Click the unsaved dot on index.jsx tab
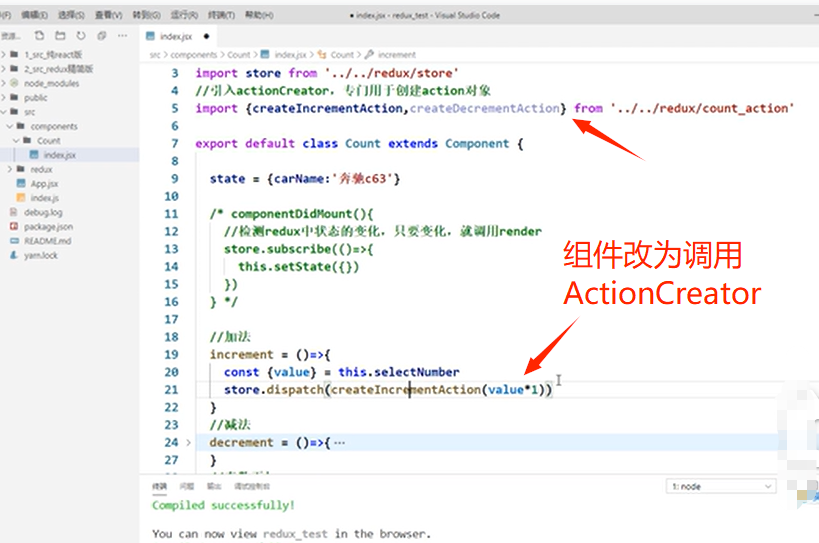Viewport: 819px width, 543px height. (x=206, y=36)
